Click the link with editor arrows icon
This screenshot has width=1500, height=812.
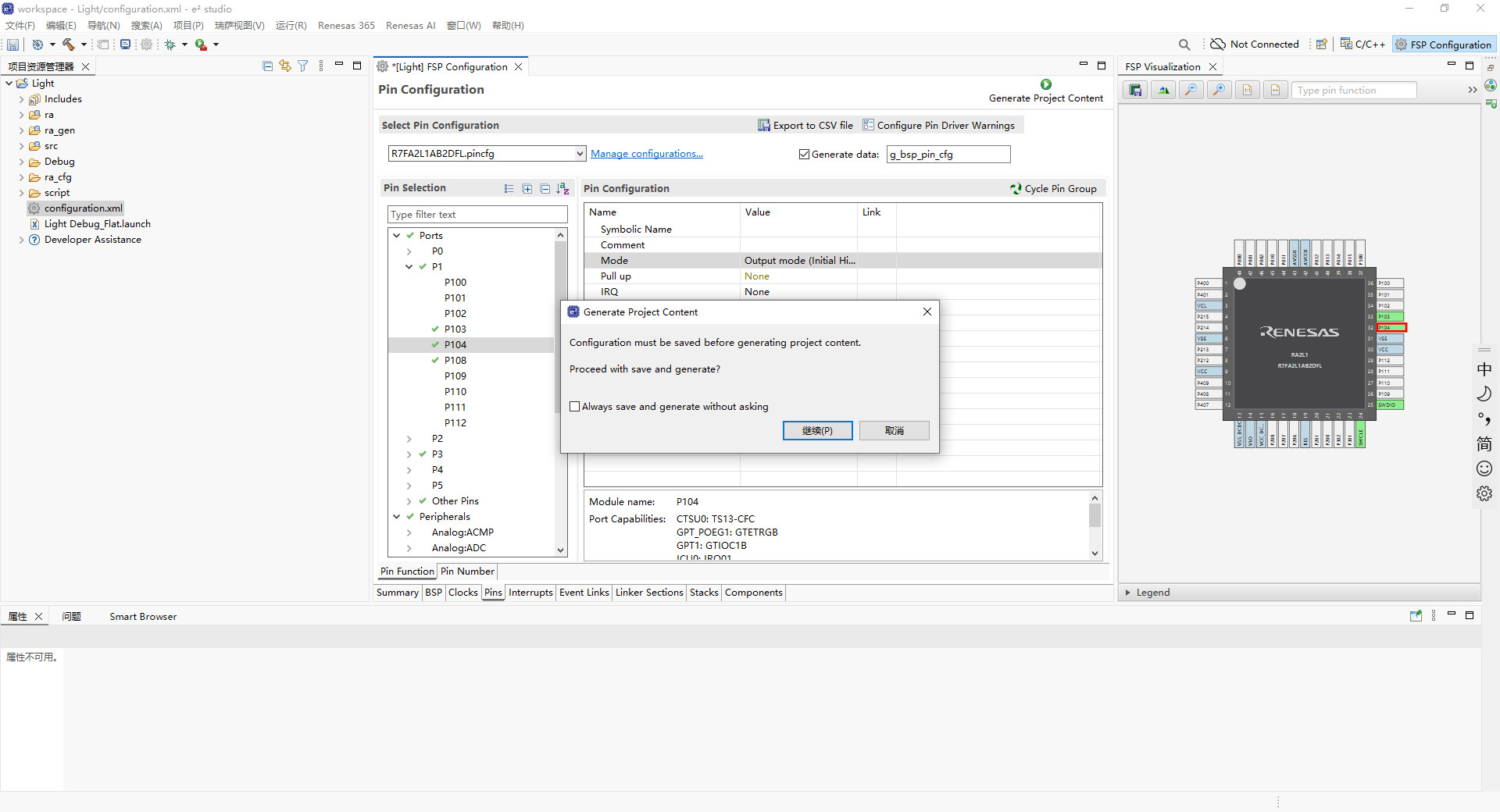click(285, 66)
